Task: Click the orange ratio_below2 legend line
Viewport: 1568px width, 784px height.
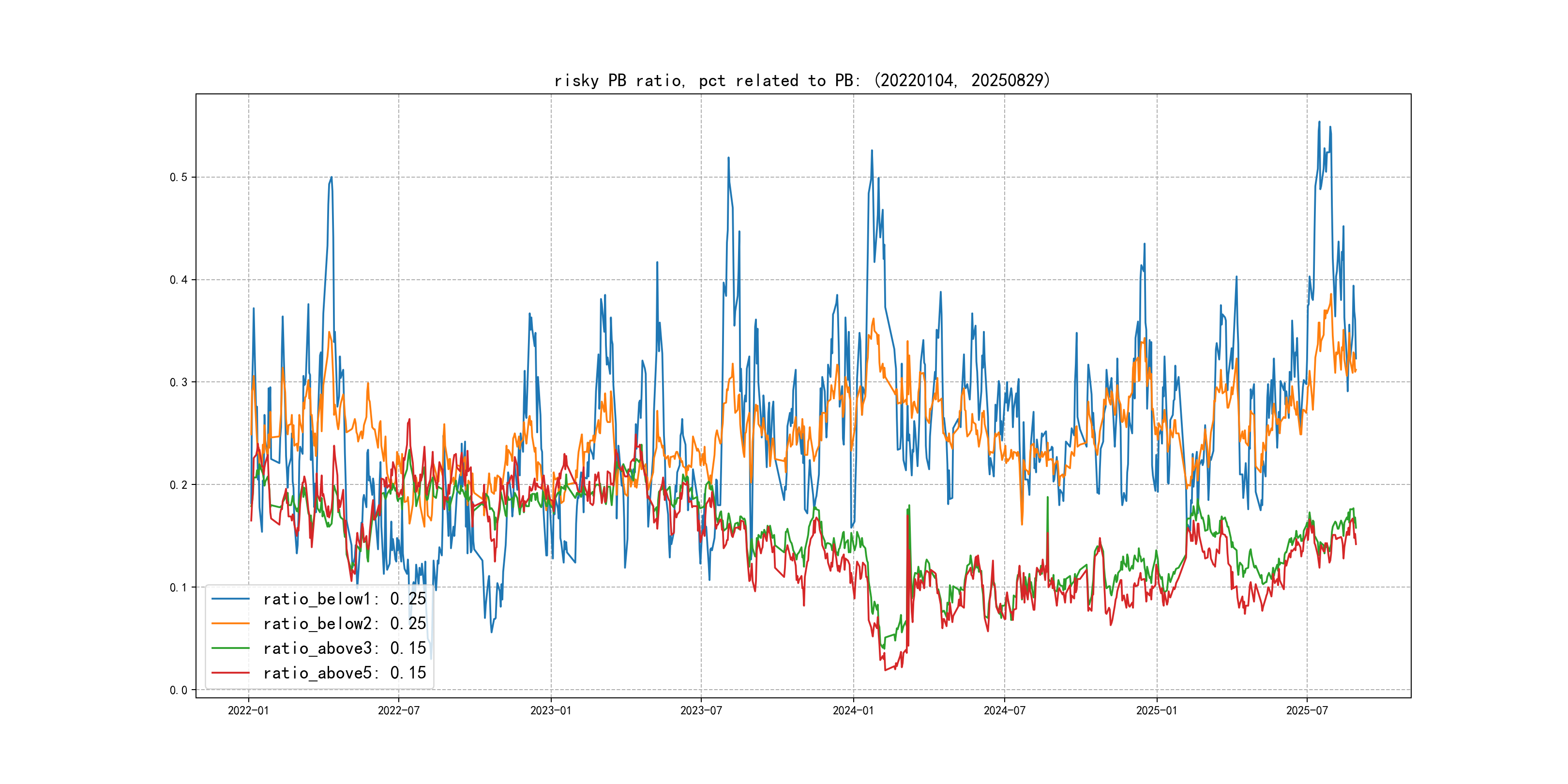Action: (x=230, y=623)
